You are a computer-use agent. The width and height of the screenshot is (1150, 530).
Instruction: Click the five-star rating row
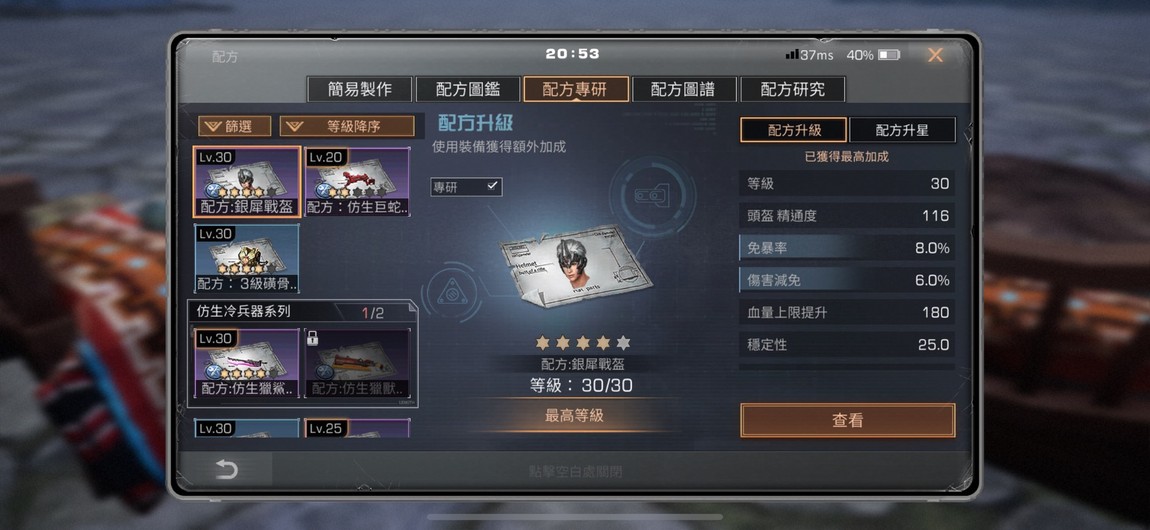click(583, 342)
